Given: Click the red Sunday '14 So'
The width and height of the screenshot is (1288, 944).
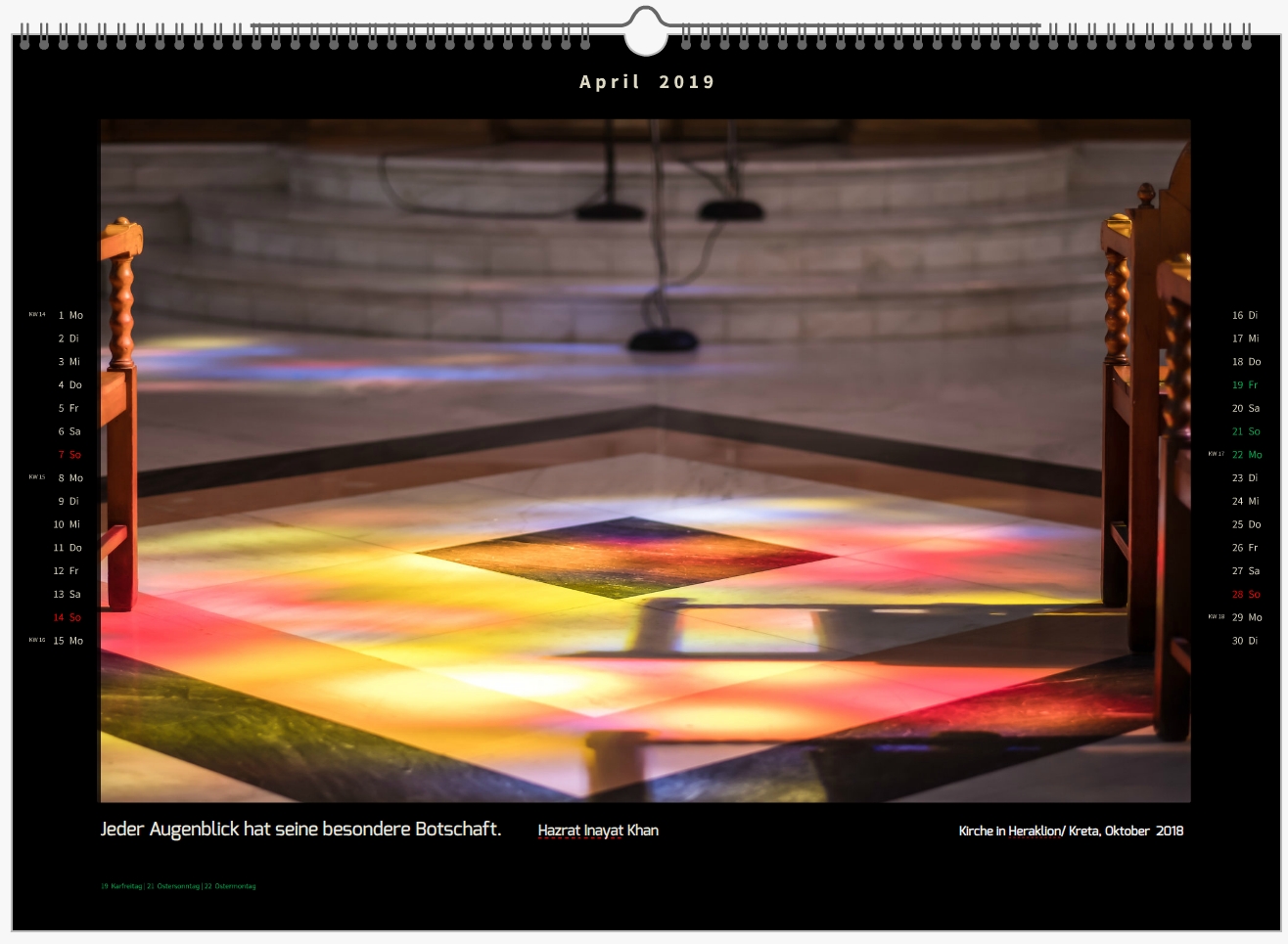Looking at the screenshot, I should click(x=67, y=617).
